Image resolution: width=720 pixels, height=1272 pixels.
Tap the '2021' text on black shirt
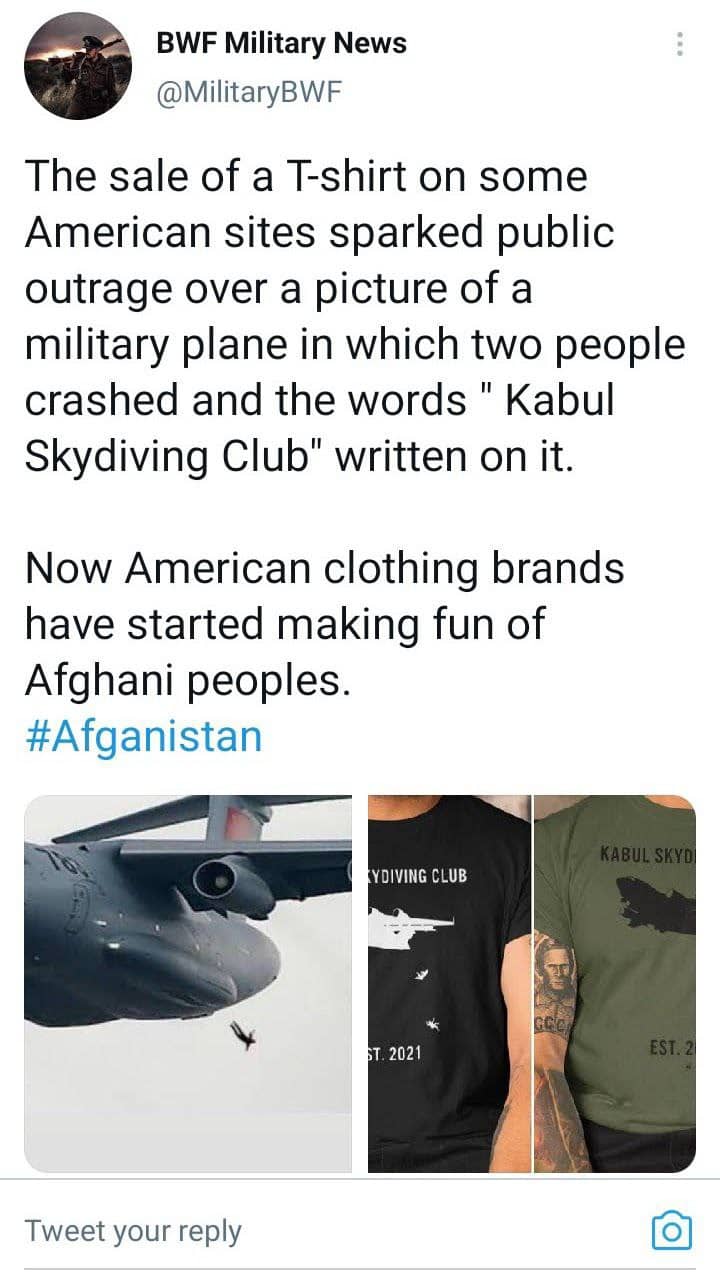[402, 1053]
